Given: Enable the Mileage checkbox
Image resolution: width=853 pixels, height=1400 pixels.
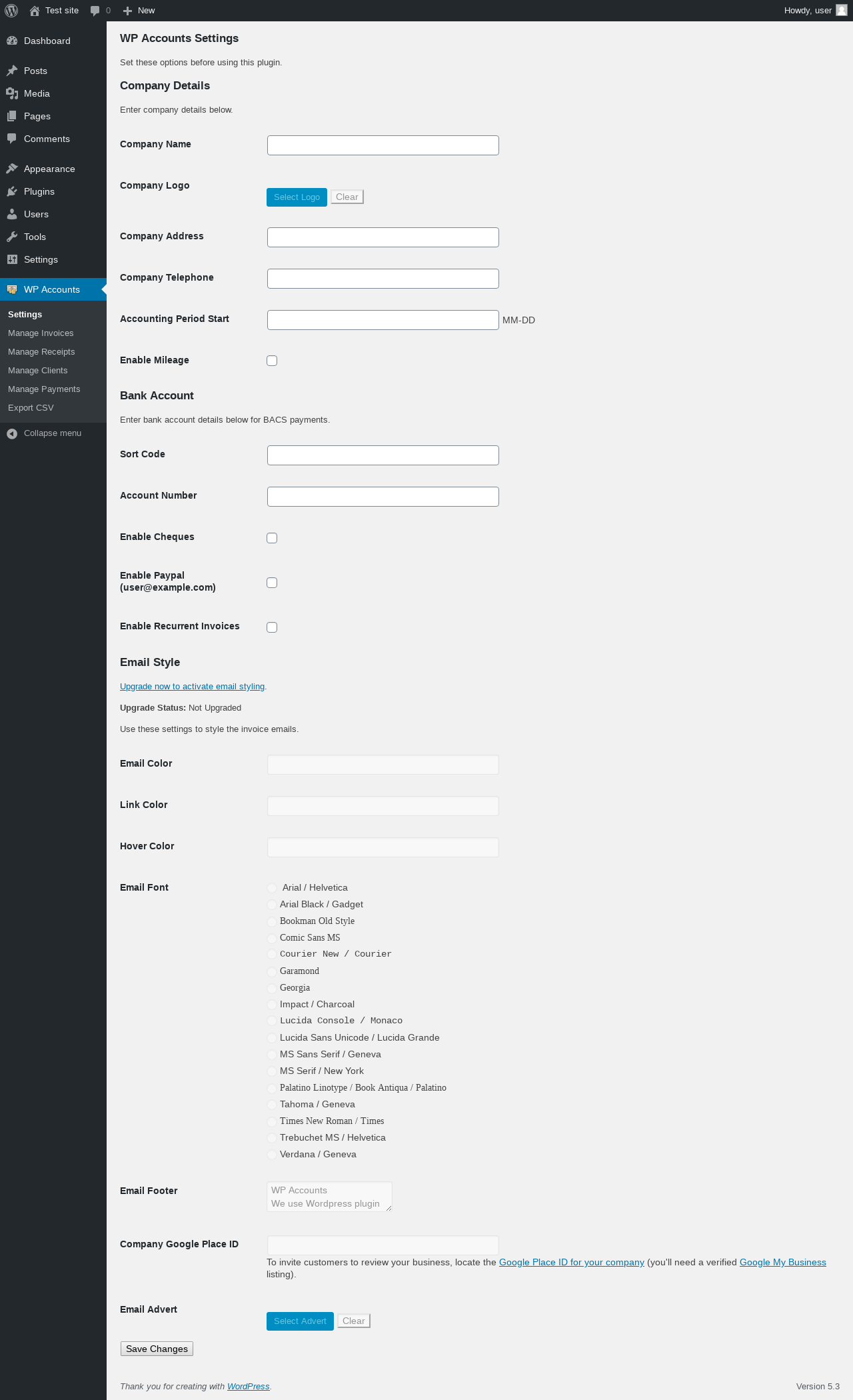Looking at the screenshot, I should [x=272, y=361].
